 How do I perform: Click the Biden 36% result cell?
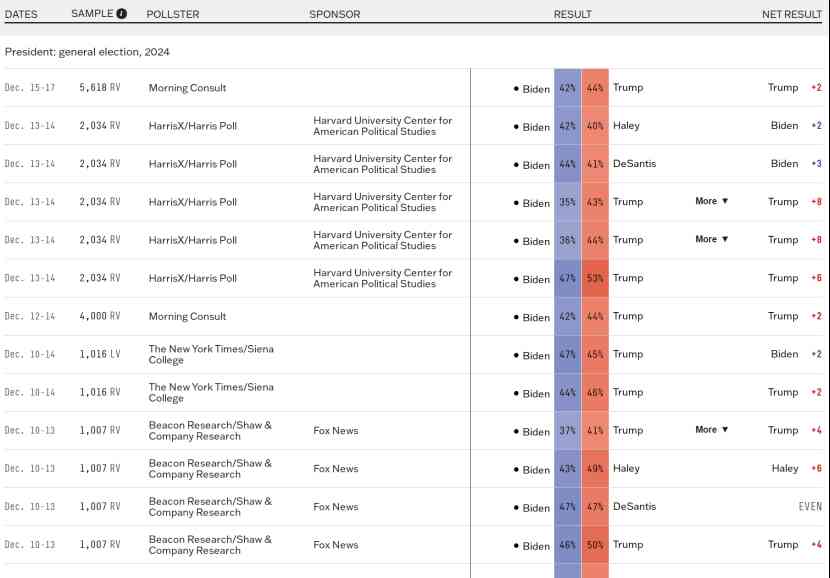click(x=567, y=240)
